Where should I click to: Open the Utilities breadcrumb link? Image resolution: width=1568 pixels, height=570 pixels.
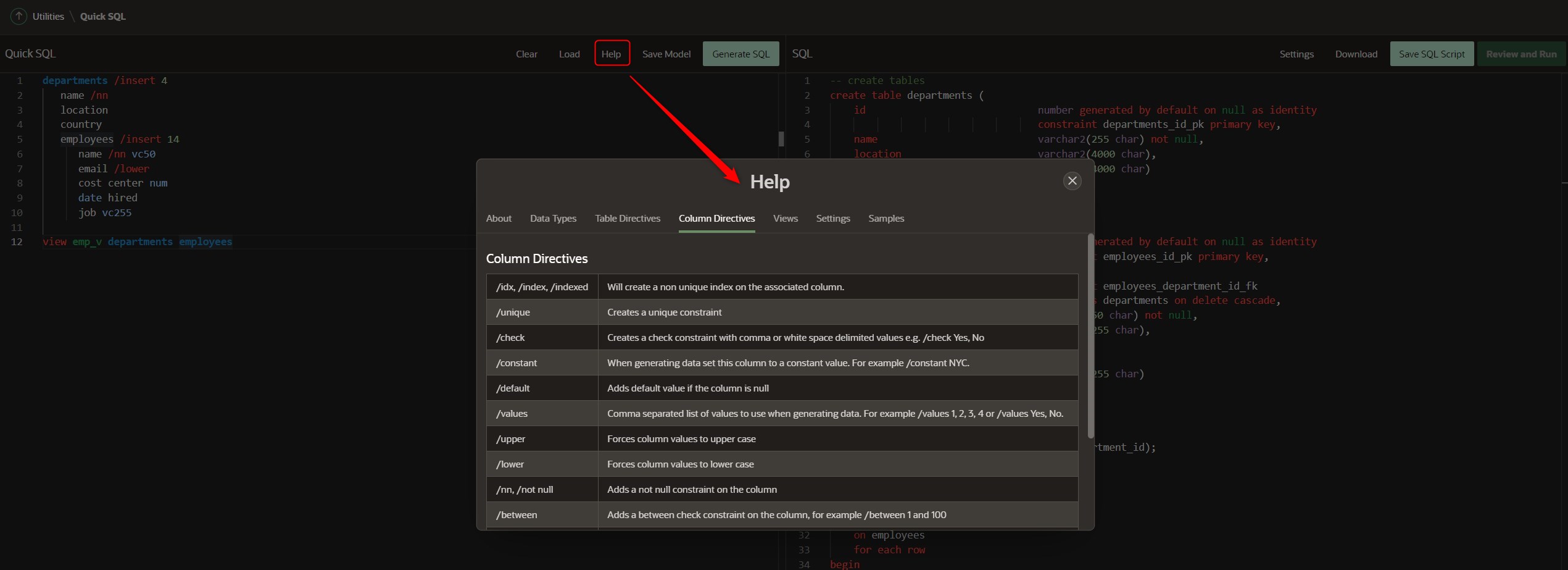pyautogui.click(x=48, y=17)
